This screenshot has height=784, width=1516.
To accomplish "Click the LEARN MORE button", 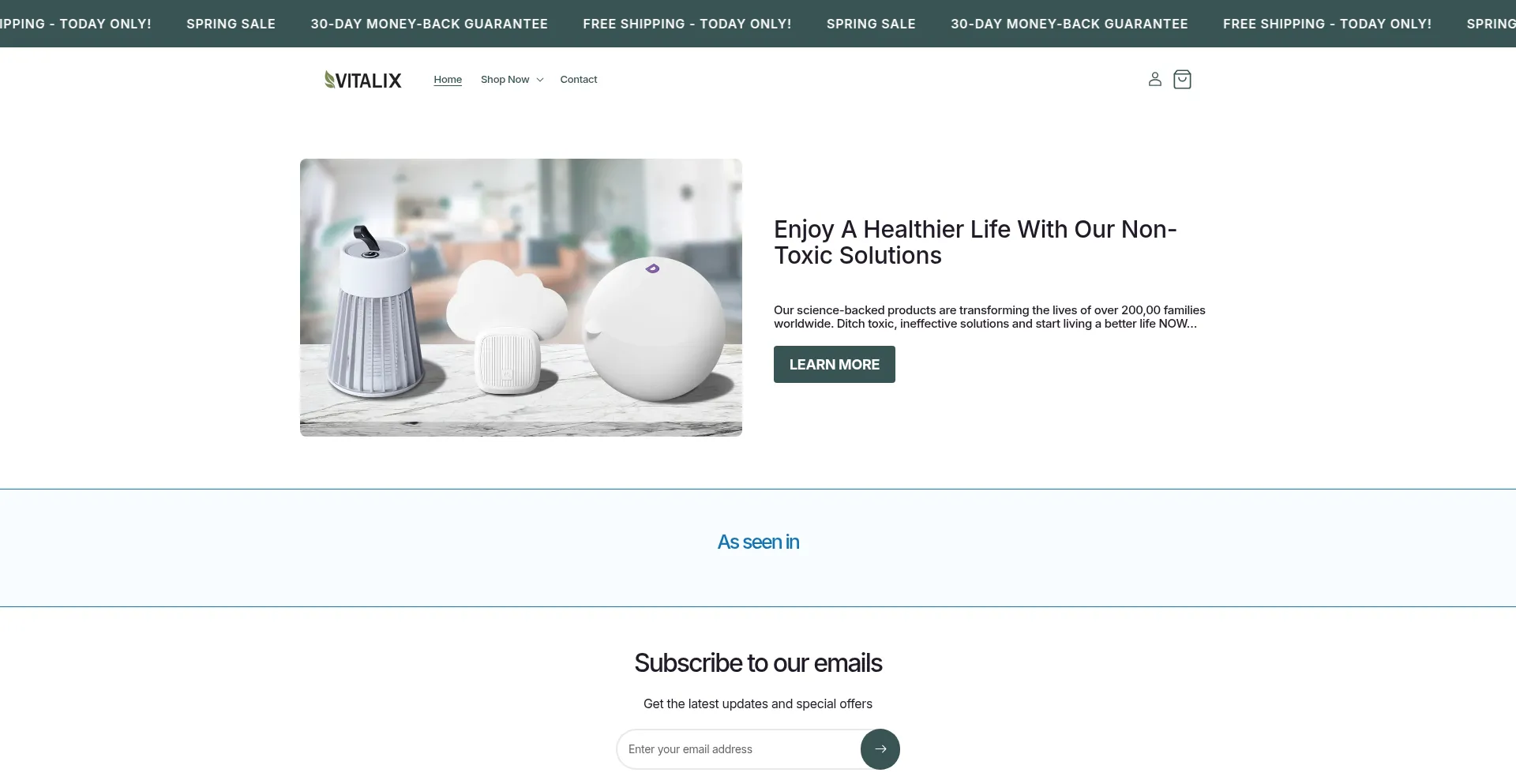I will 835,364.
